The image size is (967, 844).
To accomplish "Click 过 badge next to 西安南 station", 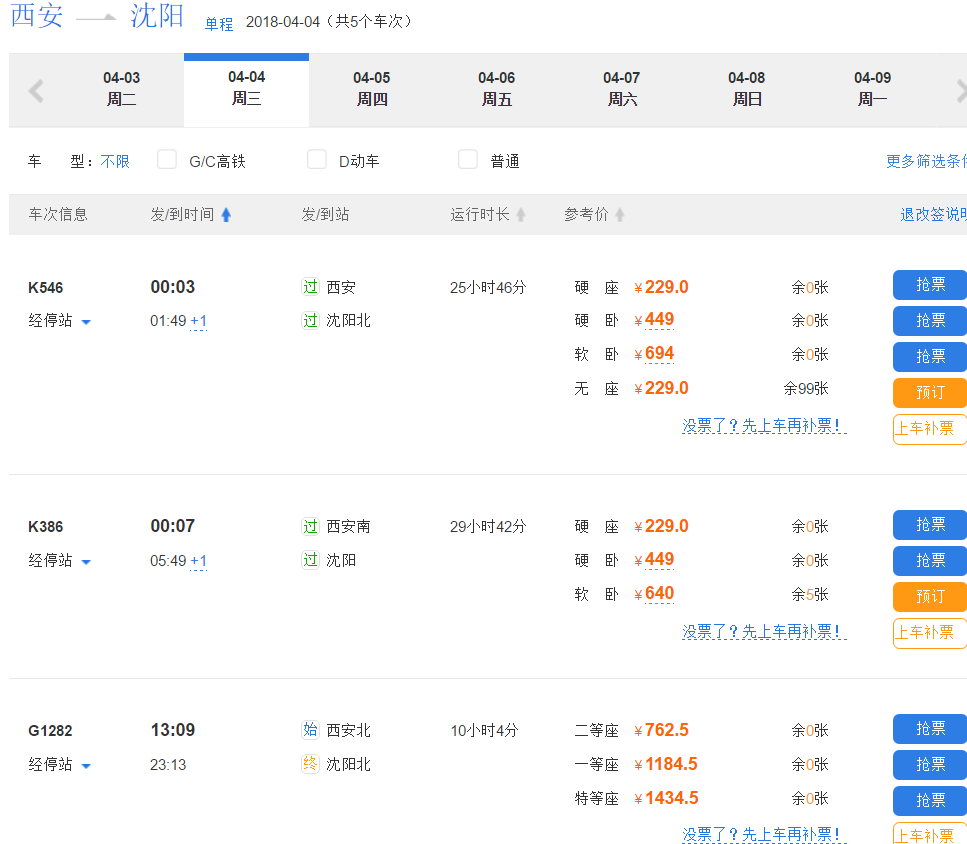I will 310,526.
